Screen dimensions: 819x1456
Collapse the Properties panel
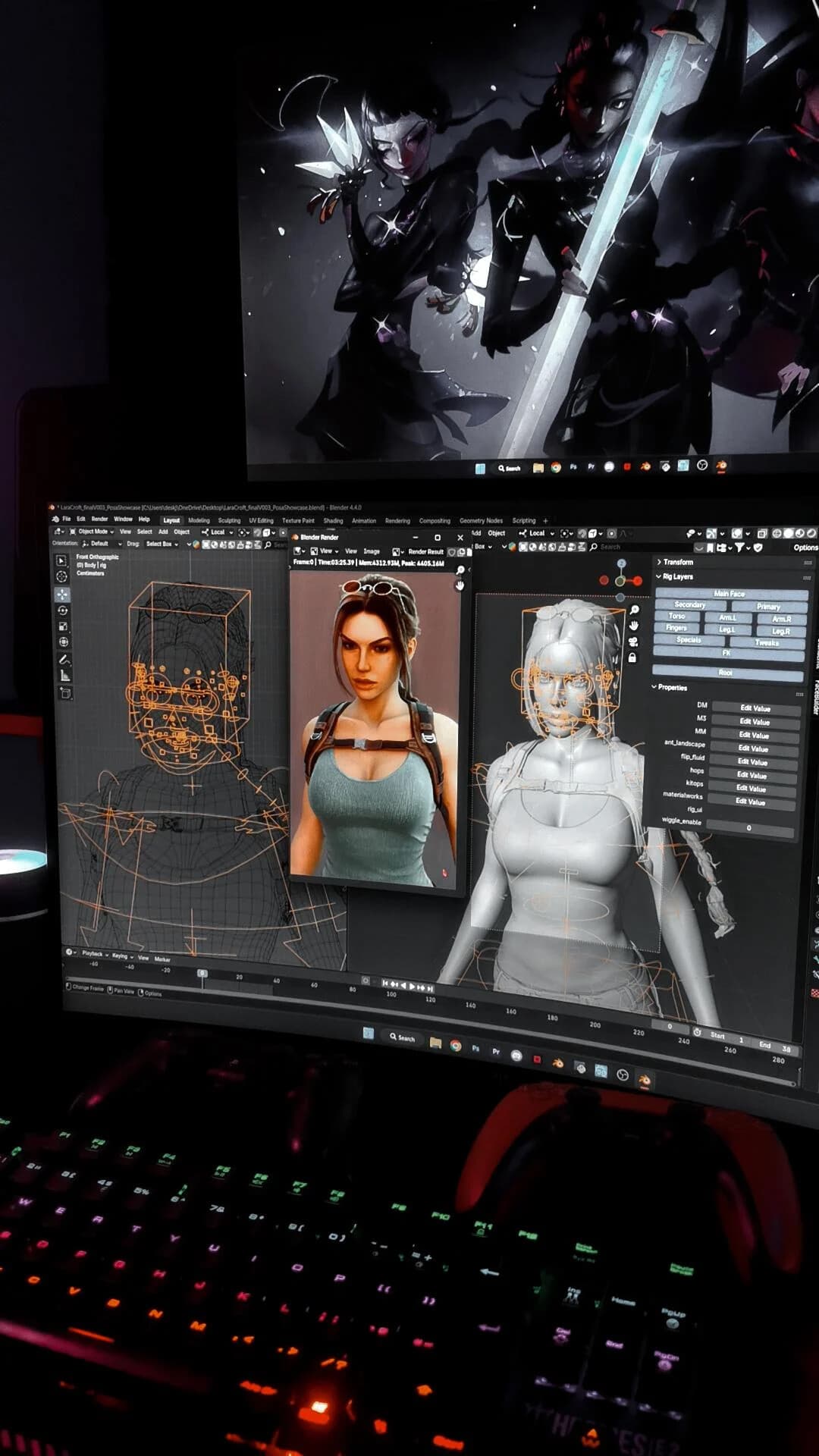pos(670,687)
